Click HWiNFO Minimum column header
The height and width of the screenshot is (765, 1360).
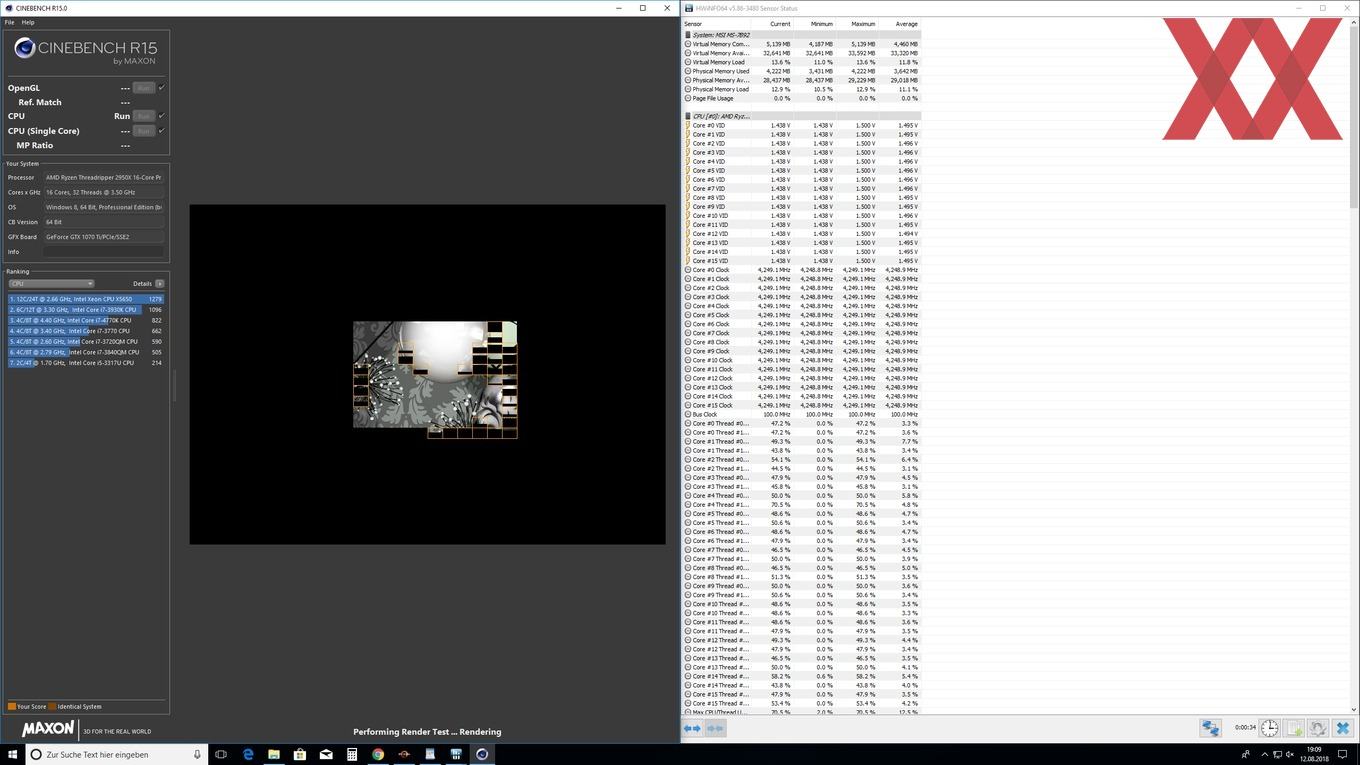coord(813,24)
